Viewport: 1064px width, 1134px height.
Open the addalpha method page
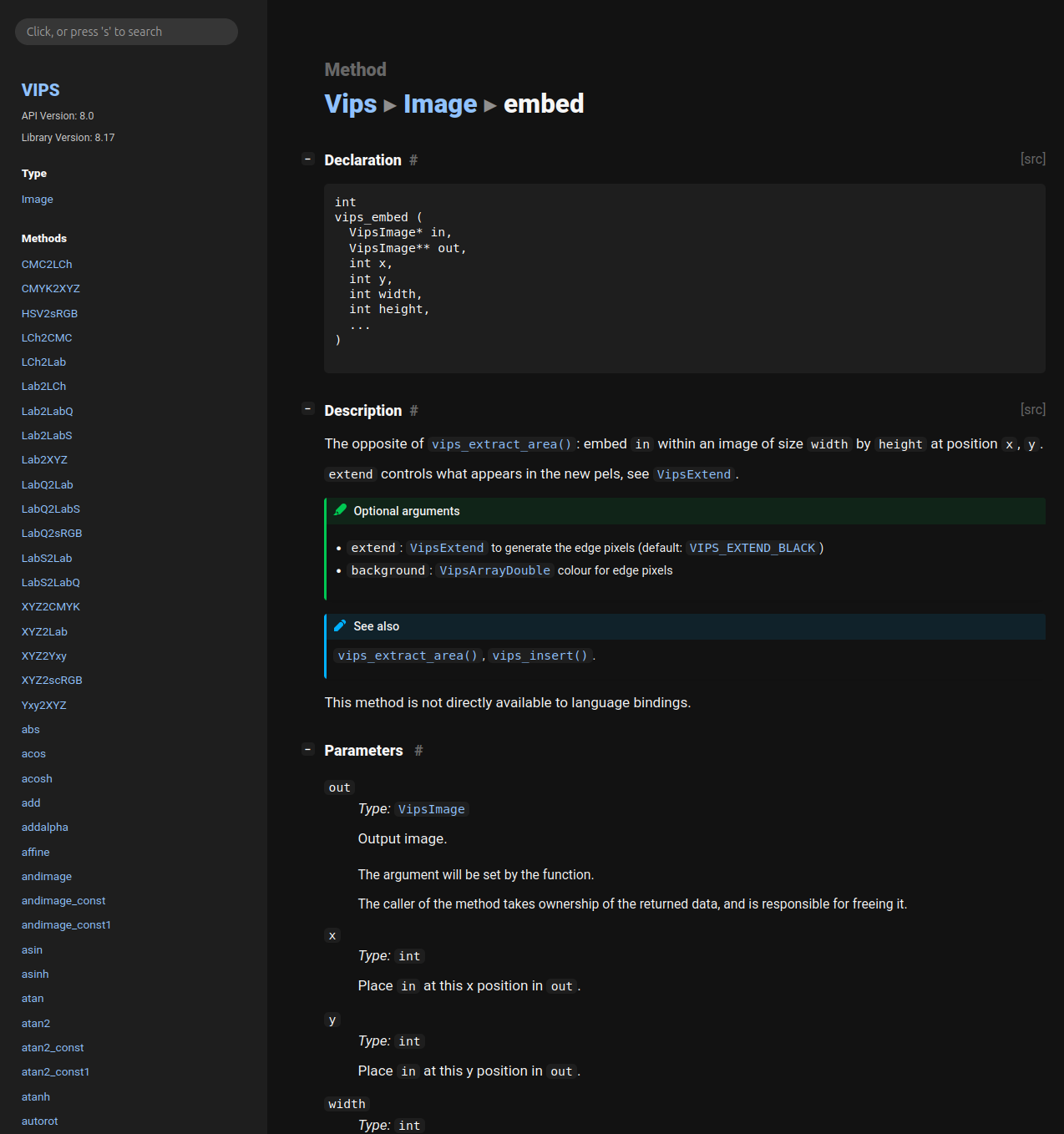pyautogui.click(x=45, y=828)
